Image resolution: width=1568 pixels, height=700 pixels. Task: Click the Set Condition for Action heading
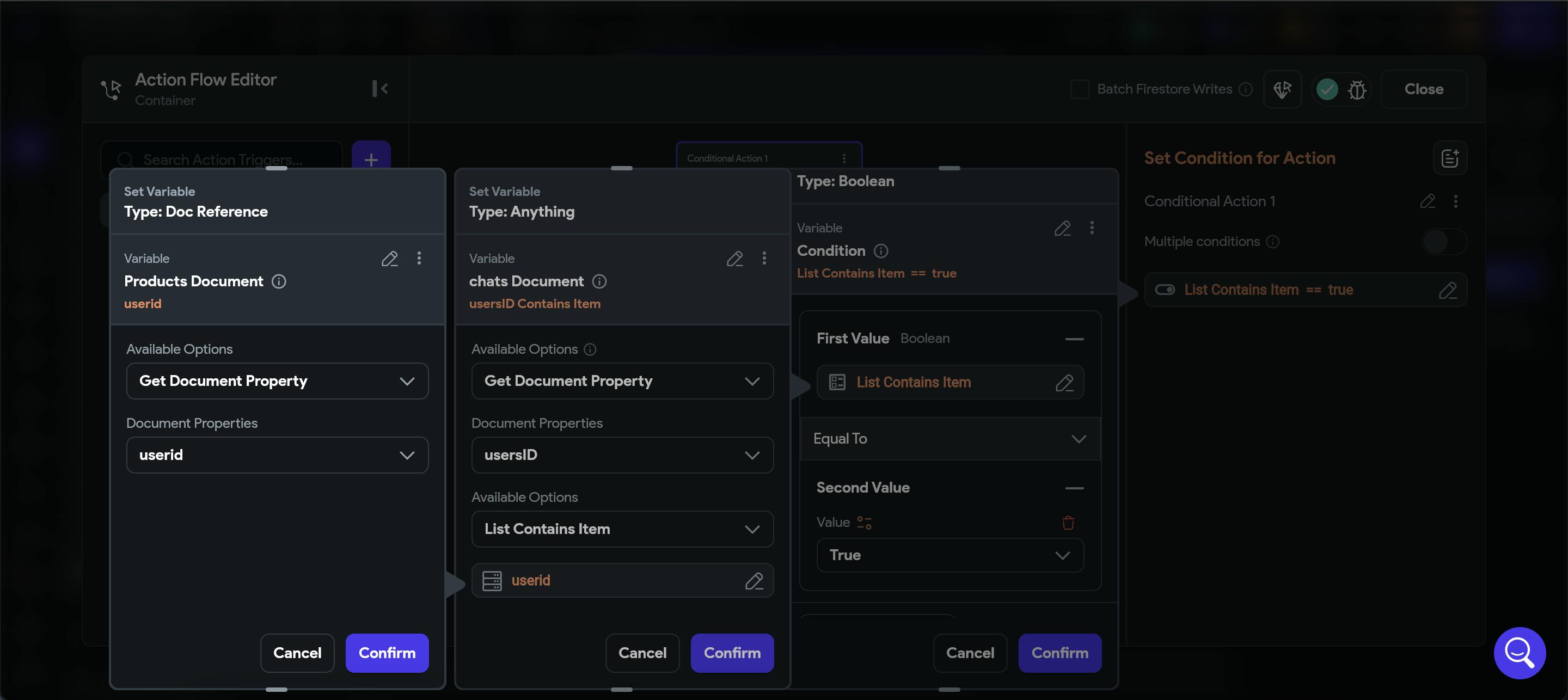(x=1239, y=158)
